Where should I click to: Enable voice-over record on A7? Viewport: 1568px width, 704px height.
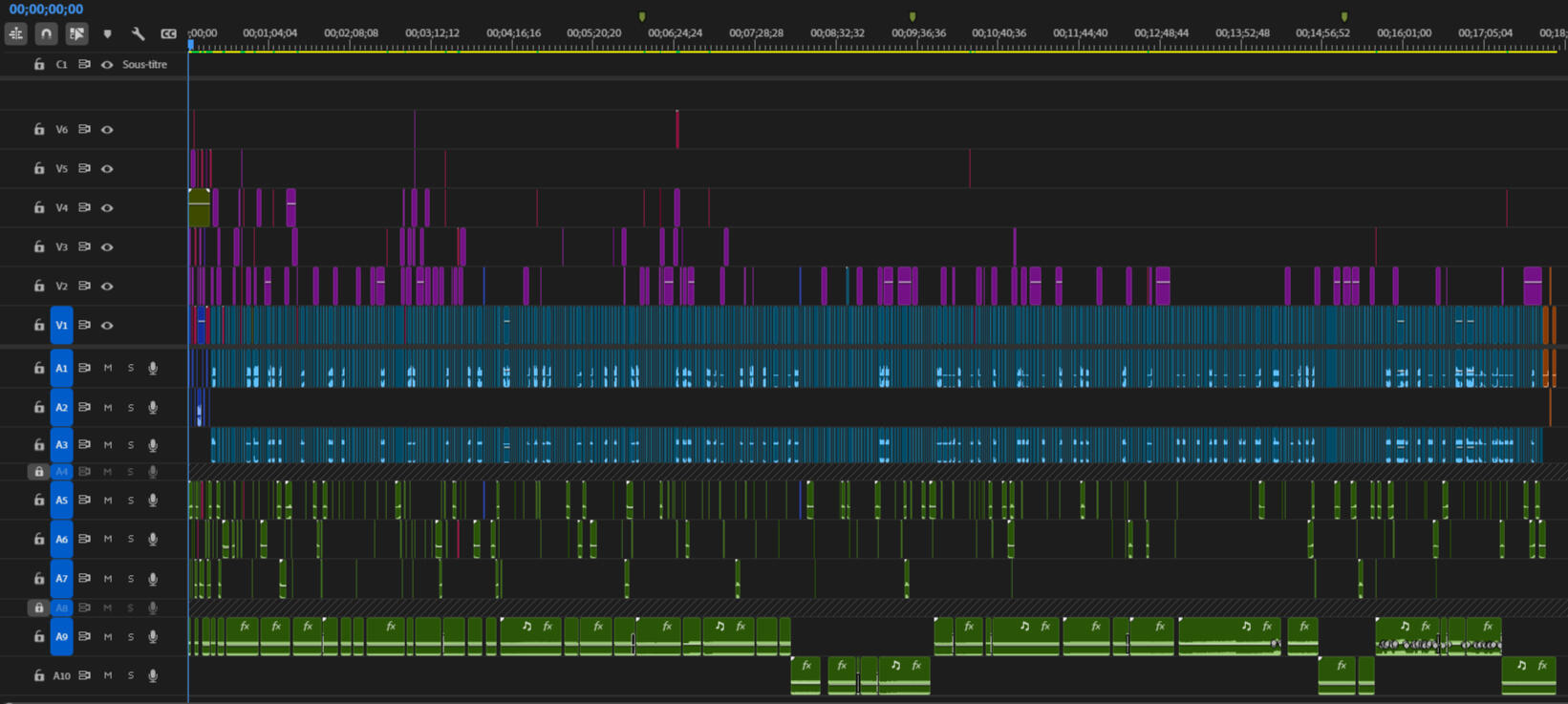[x=153, y=578]
